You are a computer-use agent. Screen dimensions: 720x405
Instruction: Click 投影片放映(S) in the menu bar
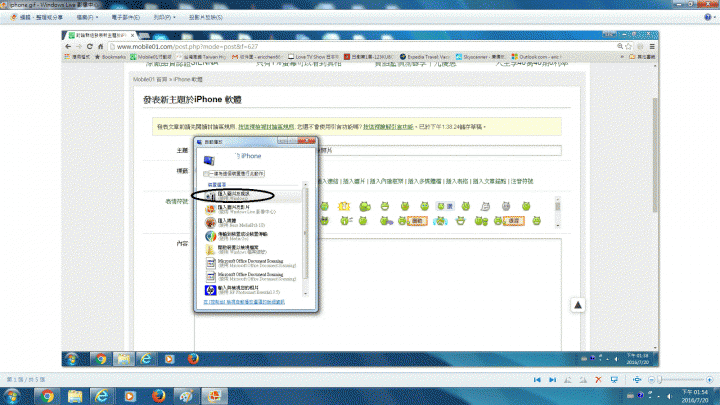(205, 17)
